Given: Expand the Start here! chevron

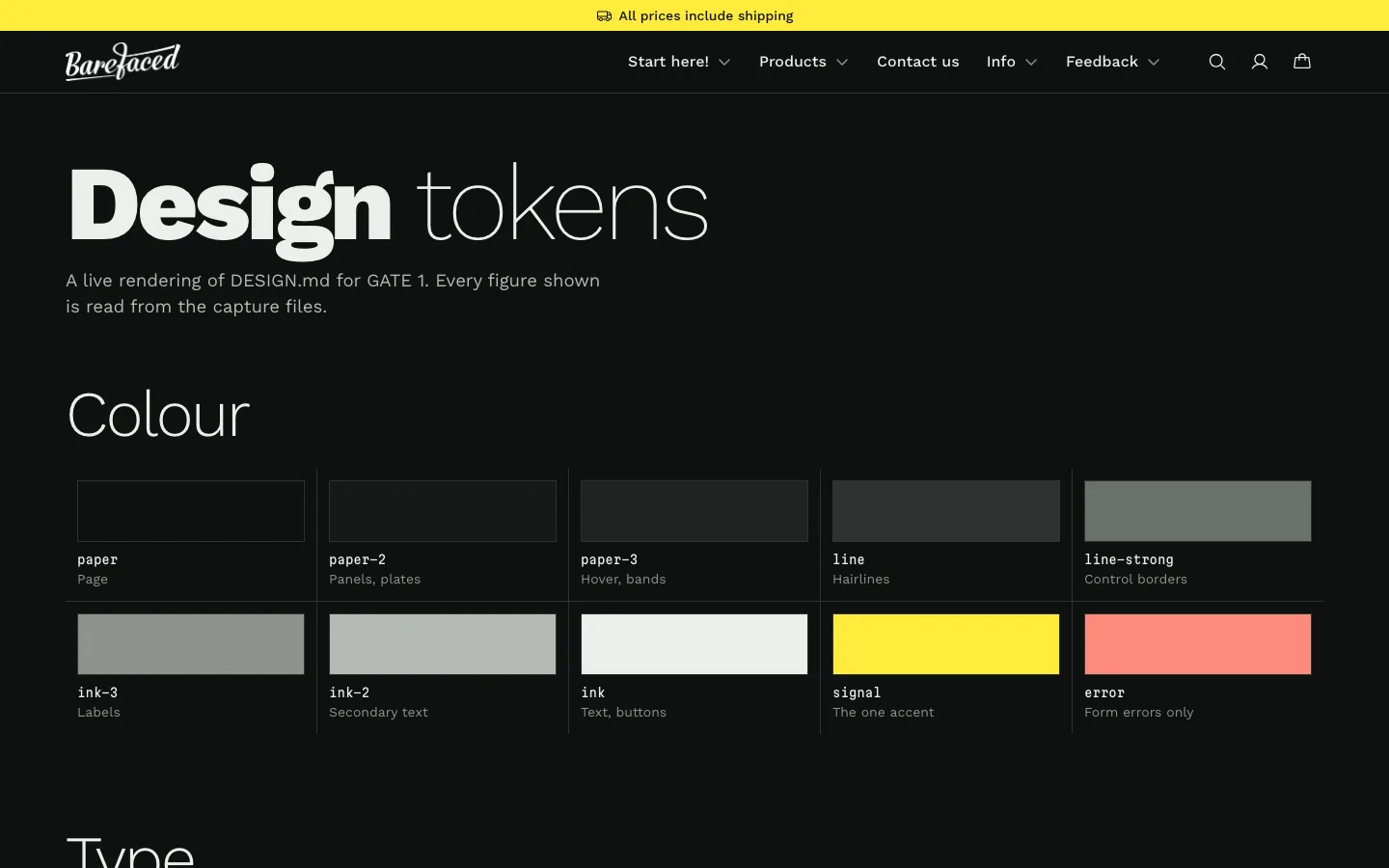Looking at the screenshot, I should [724, 62].
